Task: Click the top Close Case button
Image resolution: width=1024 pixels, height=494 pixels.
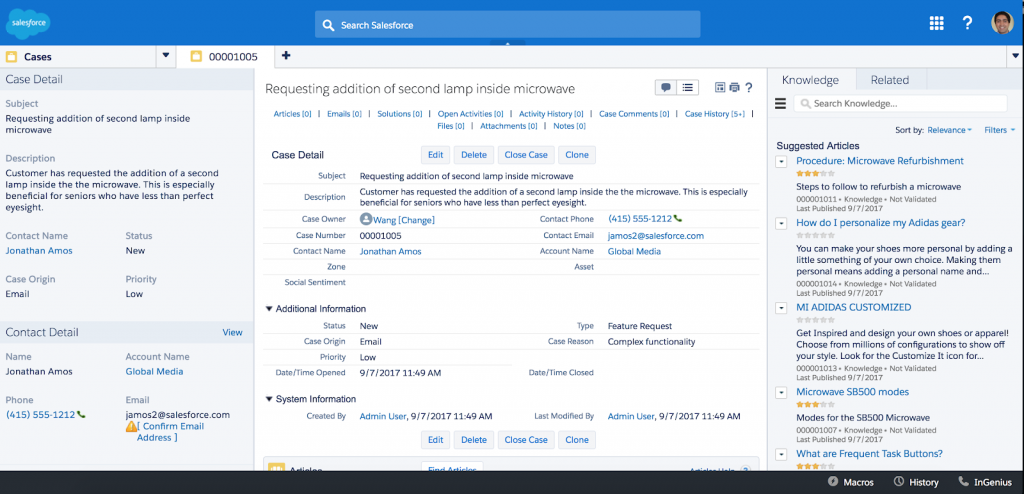Action: [526, 155]
